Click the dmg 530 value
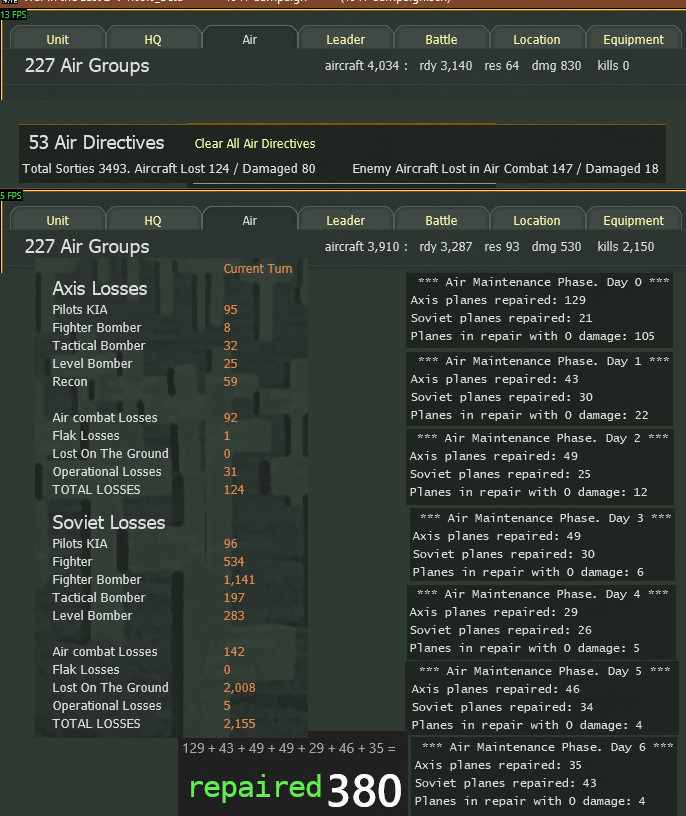 (556, 247)
